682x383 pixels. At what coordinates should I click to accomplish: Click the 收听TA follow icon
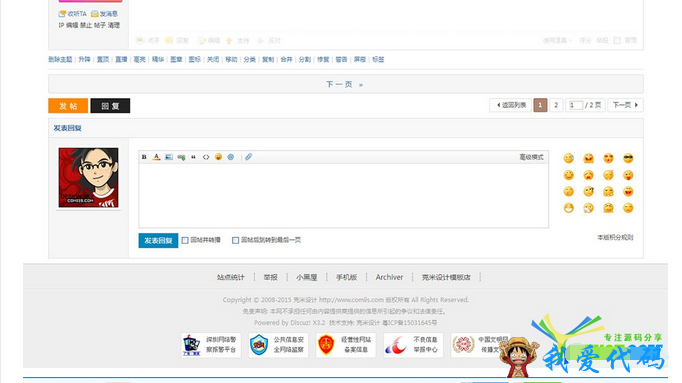(x=62, y=14)
